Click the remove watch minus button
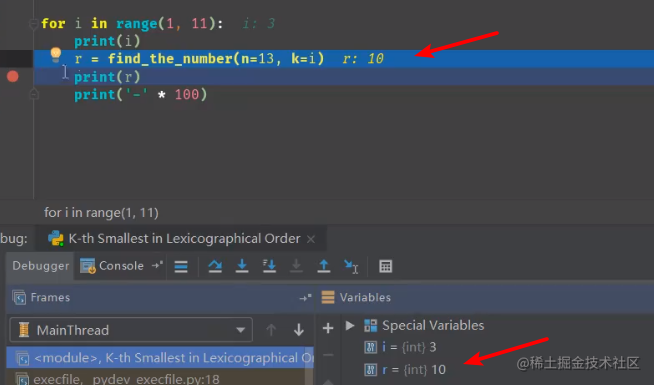The height and width of the screenshot is (385, 654). (x=328, y=355)
